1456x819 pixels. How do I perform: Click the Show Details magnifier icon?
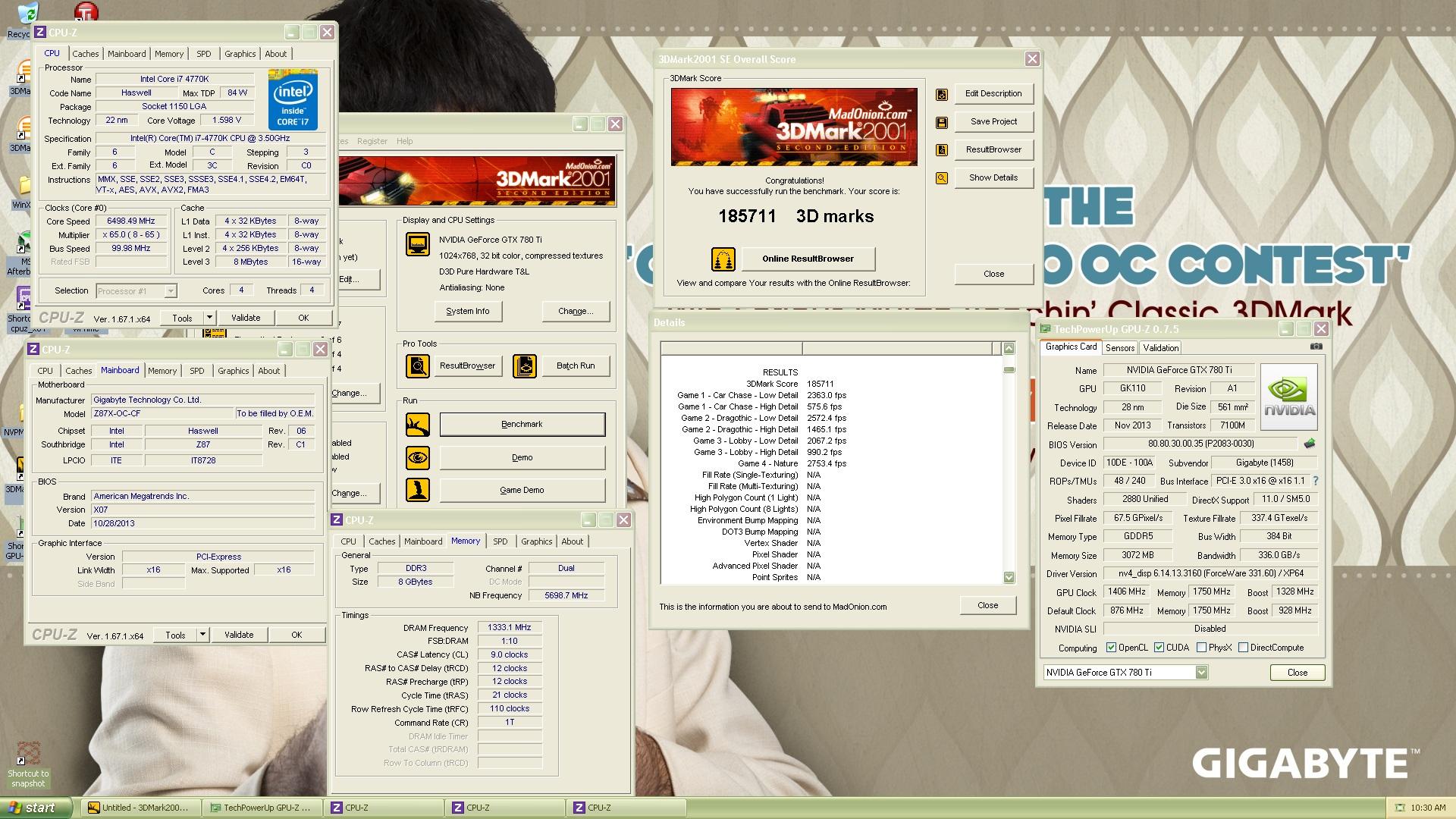coord(942,179)
